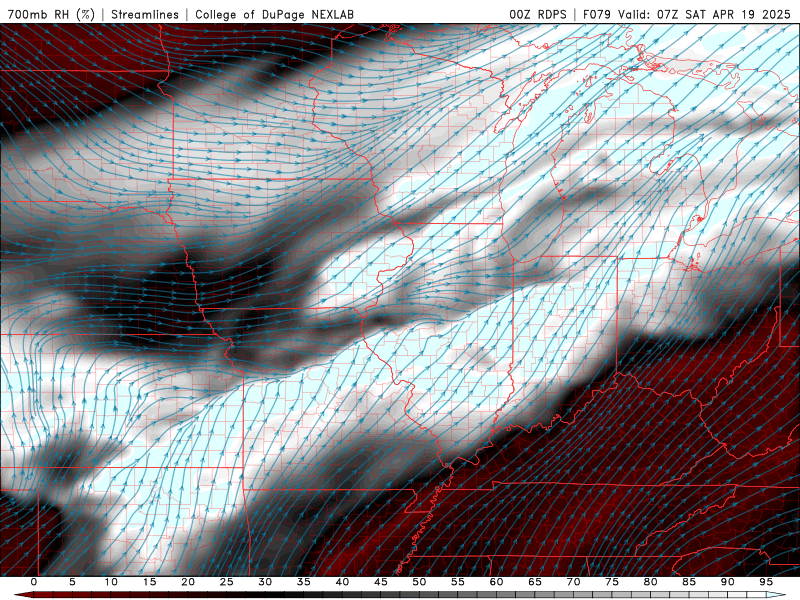Click the 95 value on the colorbar scale
Viewport: 800px width, 600px height.
pos(766,582)
